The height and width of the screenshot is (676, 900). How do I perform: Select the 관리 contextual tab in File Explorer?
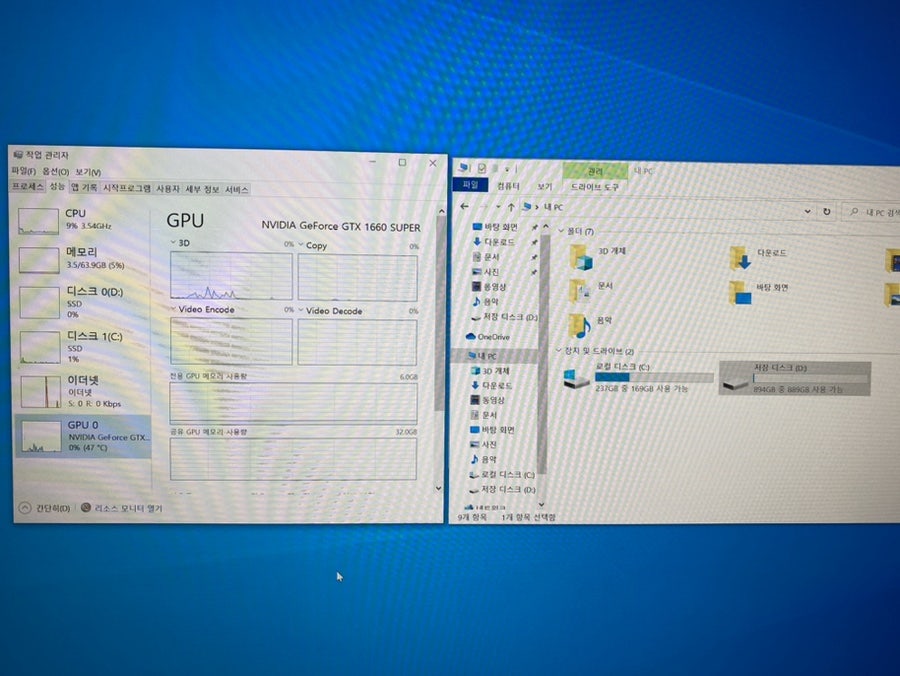[595, 171]
